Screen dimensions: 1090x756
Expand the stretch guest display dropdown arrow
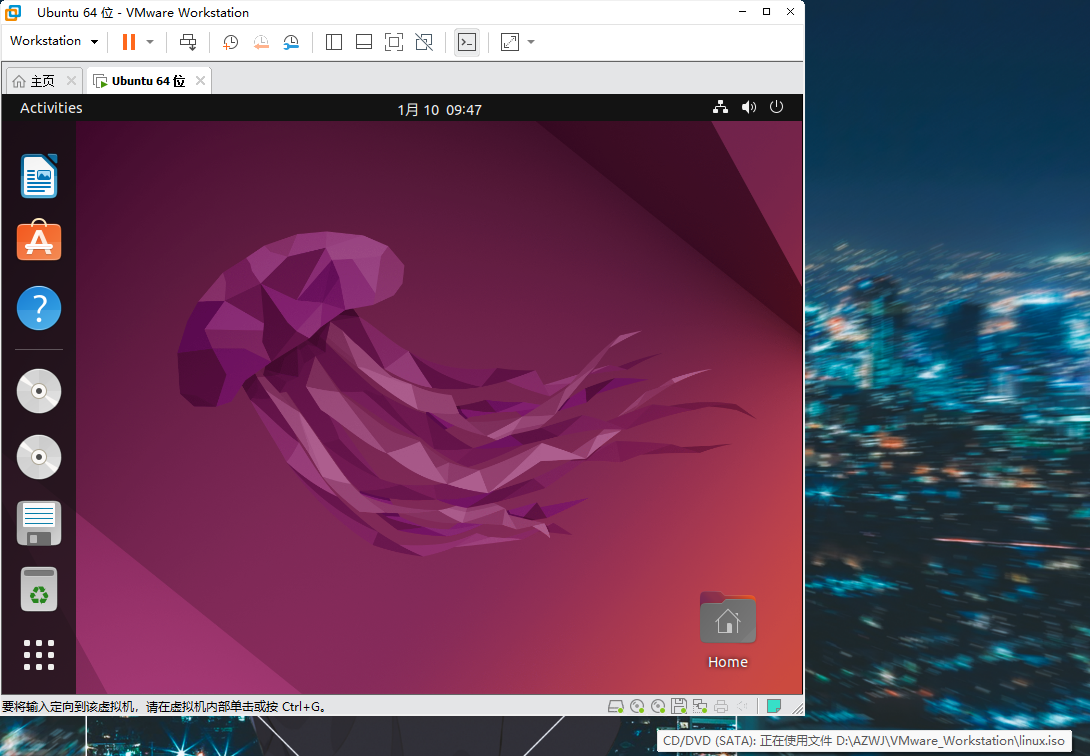(531, 42)
